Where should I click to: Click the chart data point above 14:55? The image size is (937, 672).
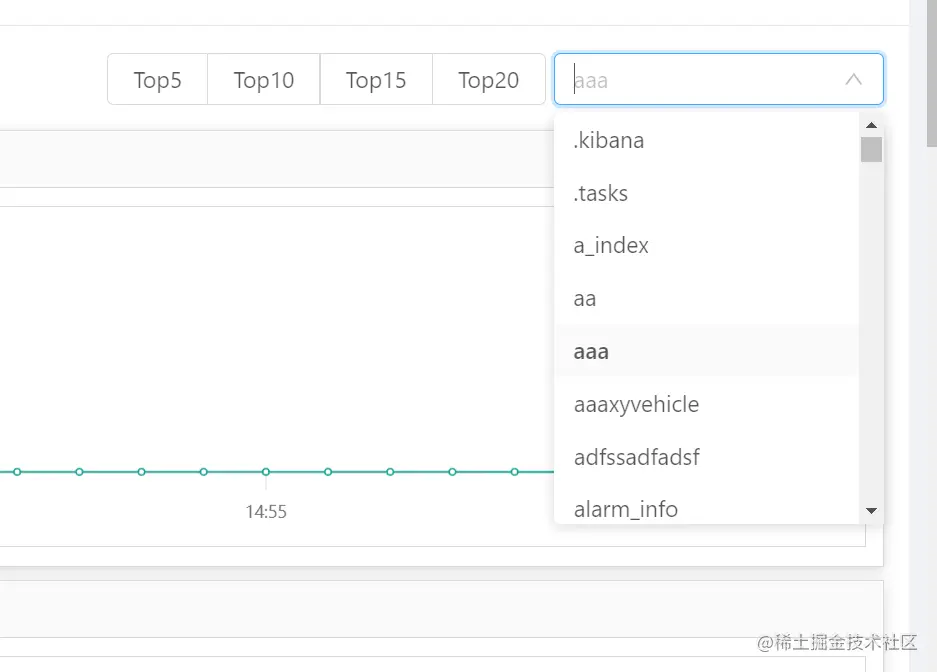(266, 471)
